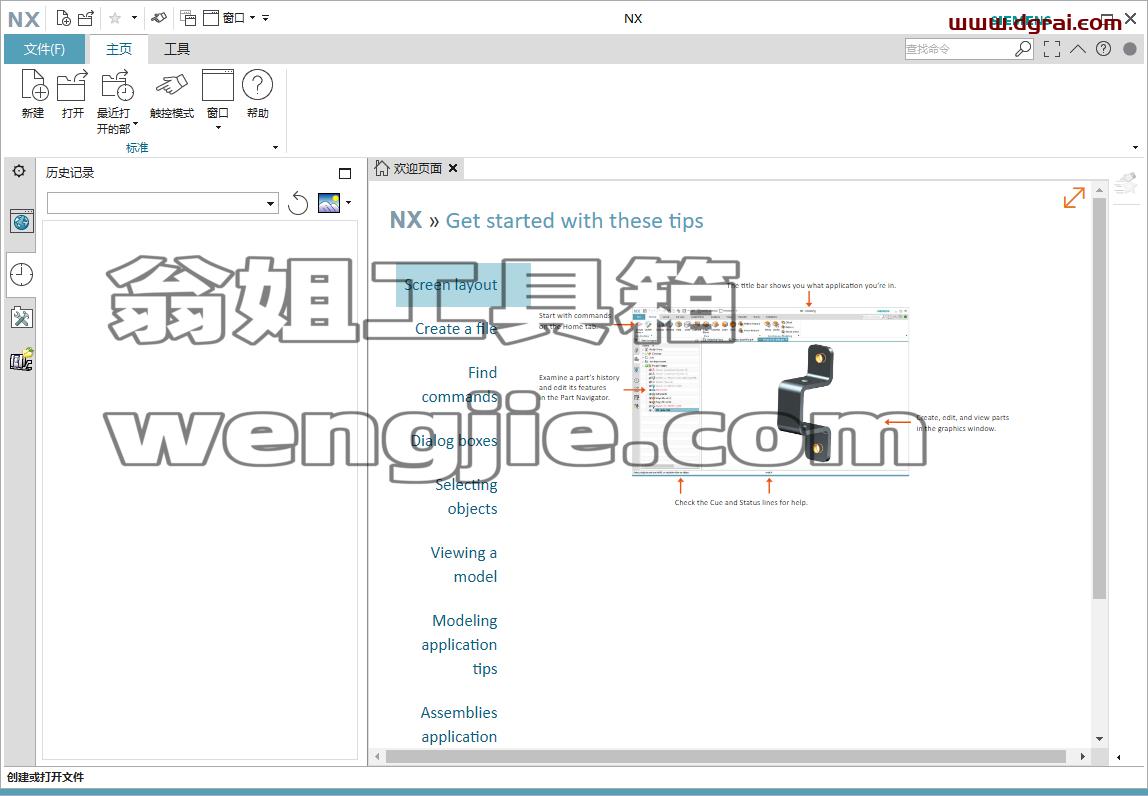
Task: Open the web browser globe tab in resource bar
Action: pos(21,220)
